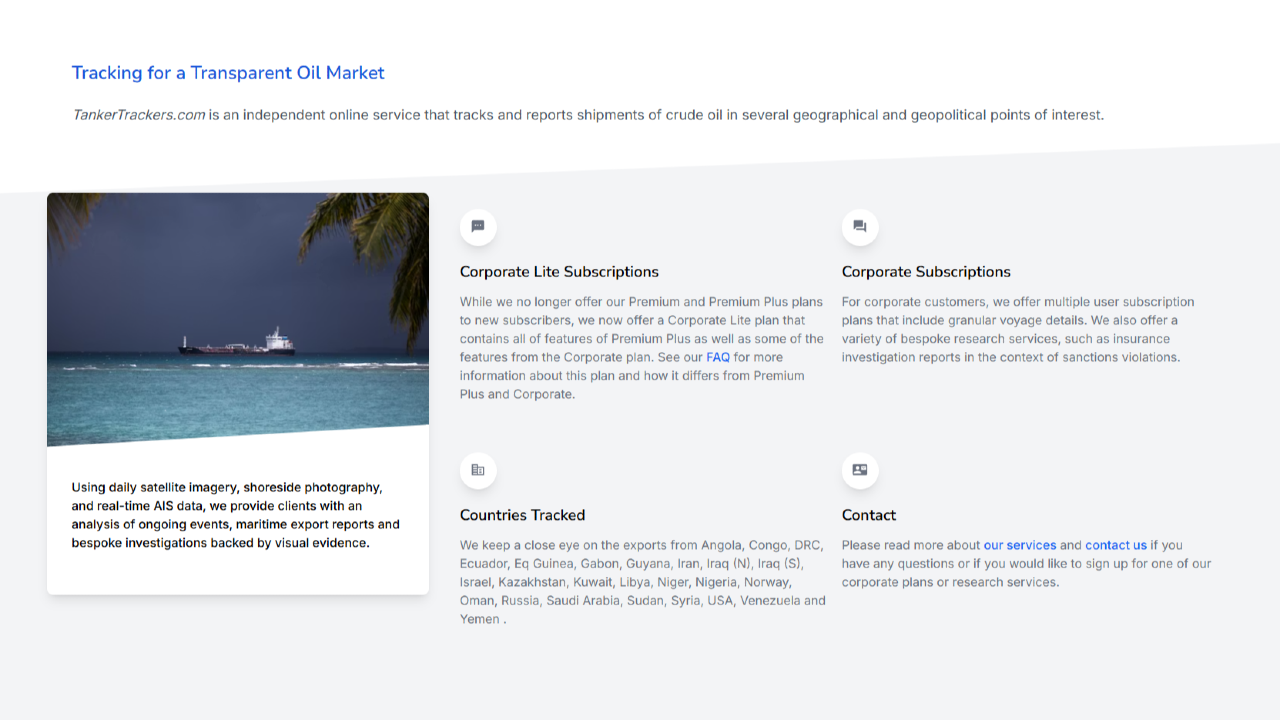Click the "Tracking for a Transparent Oil Market" heading
The image size is (1280, 720).
pos(228,73)
